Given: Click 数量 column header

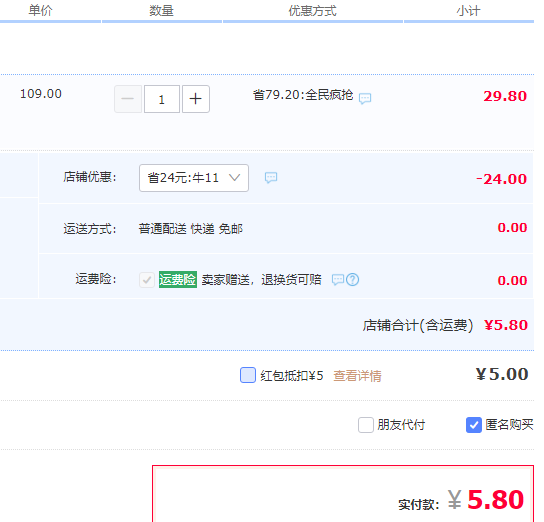Looking at the screenshot, I should [x=161, y=10].
